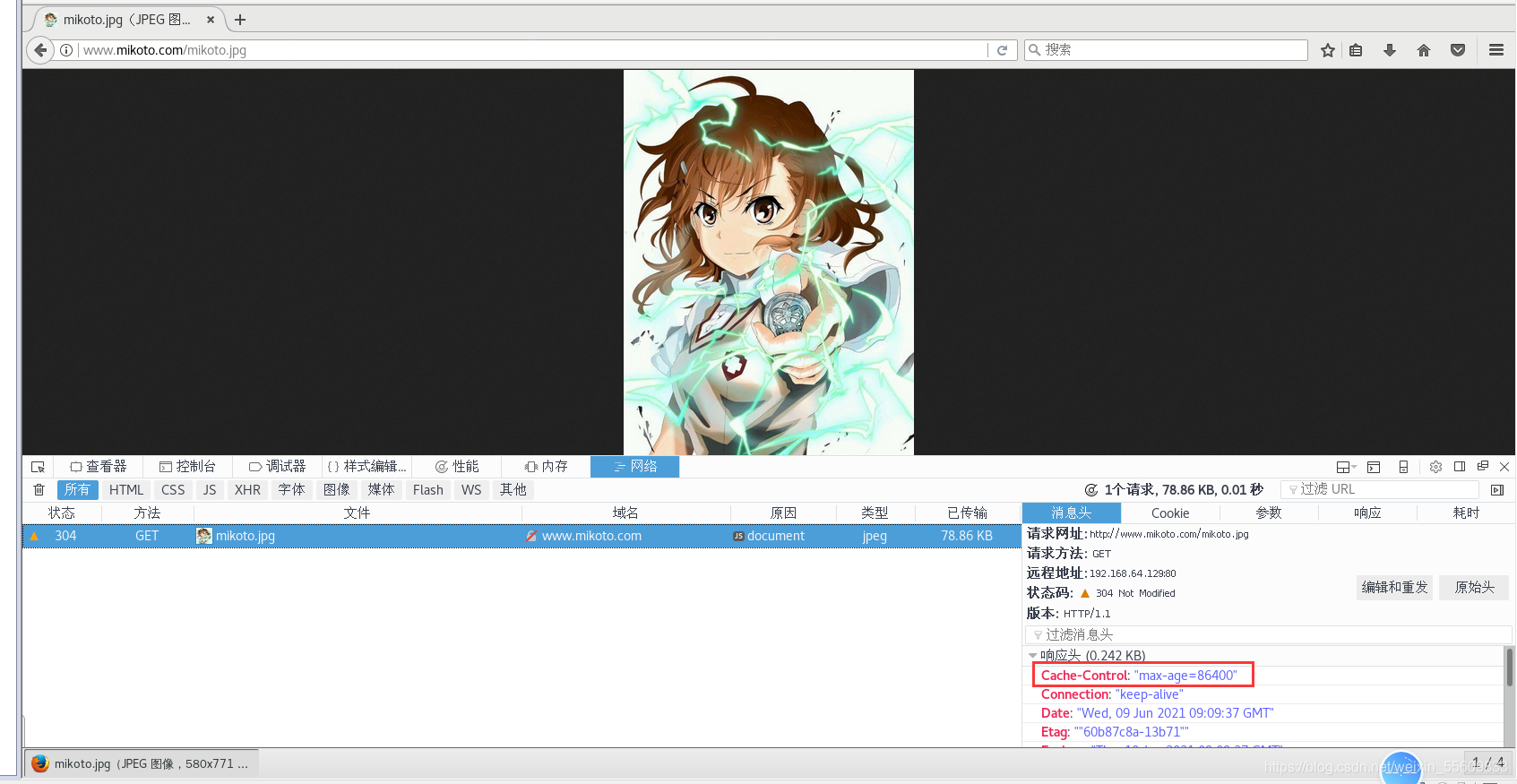Show site information icon in URL bar
The height and width of the screenshot is (784, 1517).
coord(66,50)
